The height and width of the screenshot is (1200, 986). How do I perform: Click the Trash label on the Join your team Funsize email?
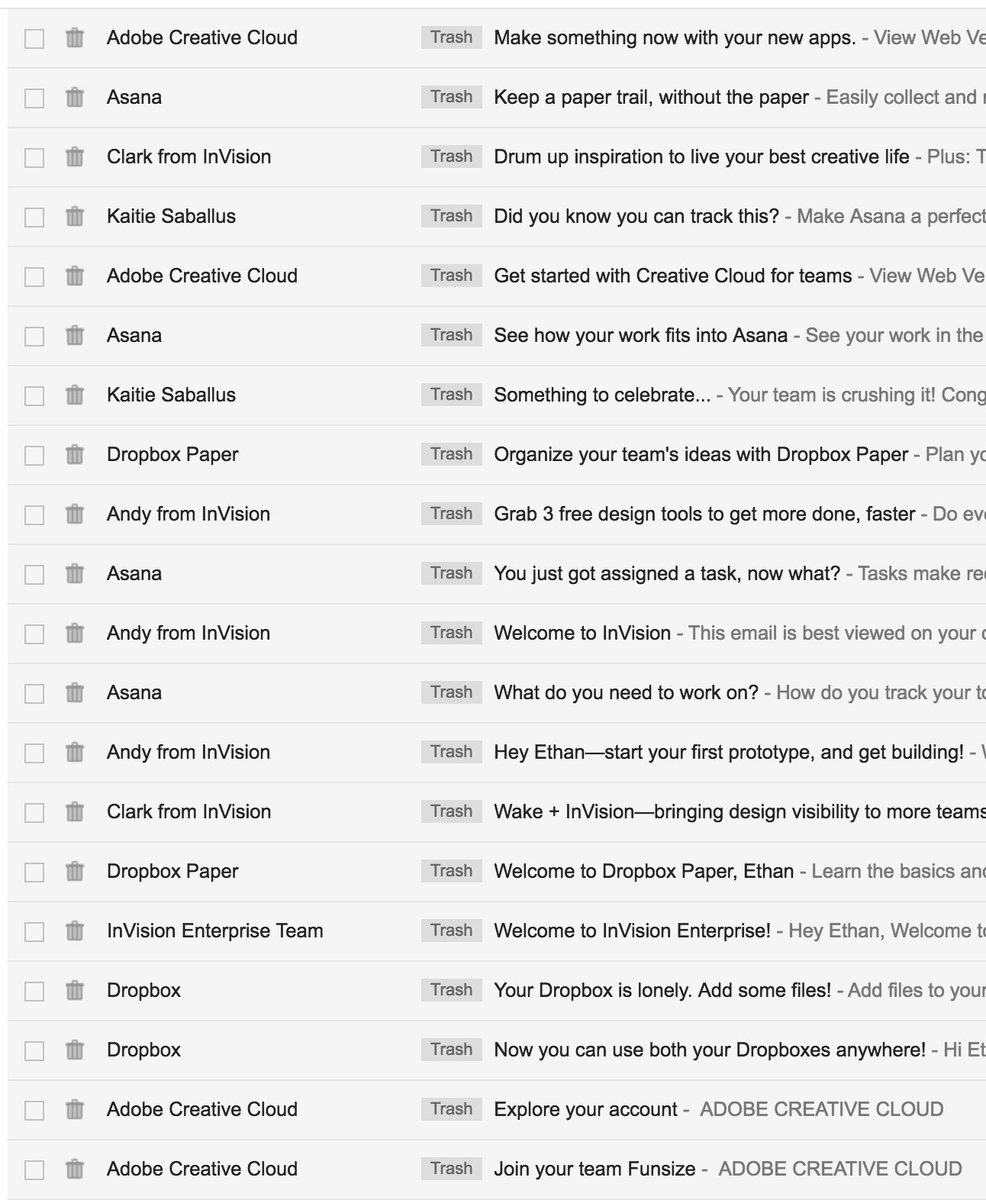click(450, 1168)
